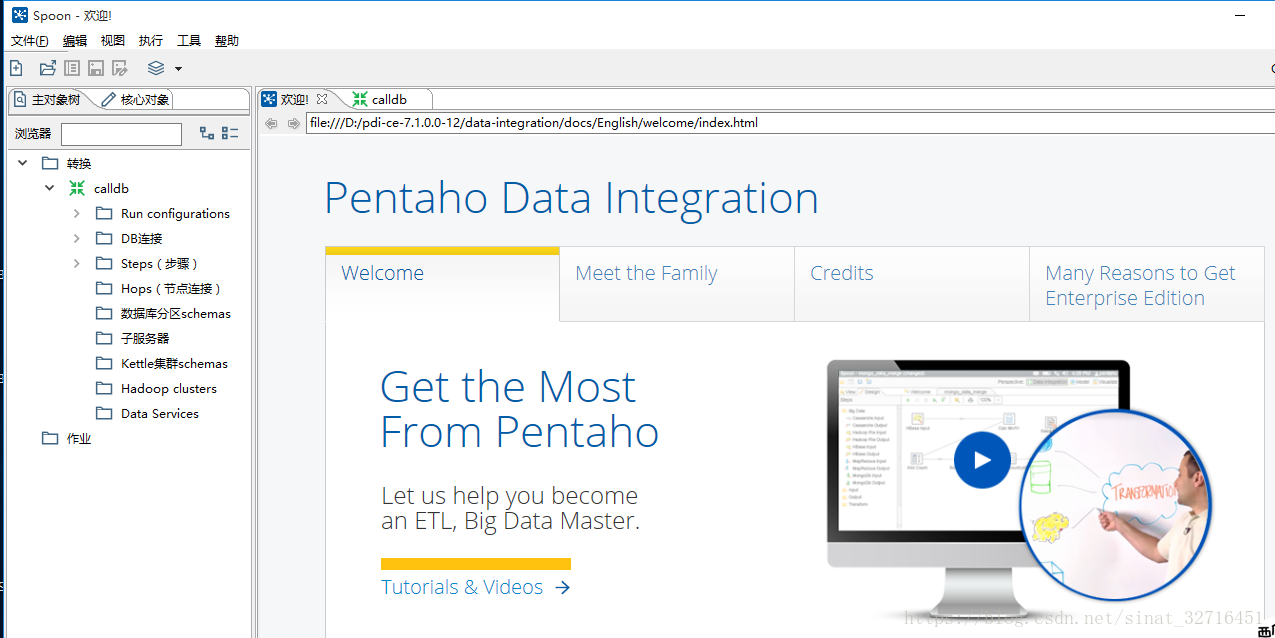Click the browser back arrow
This screenshot has height=638, width=1275.
click(271, 123)
